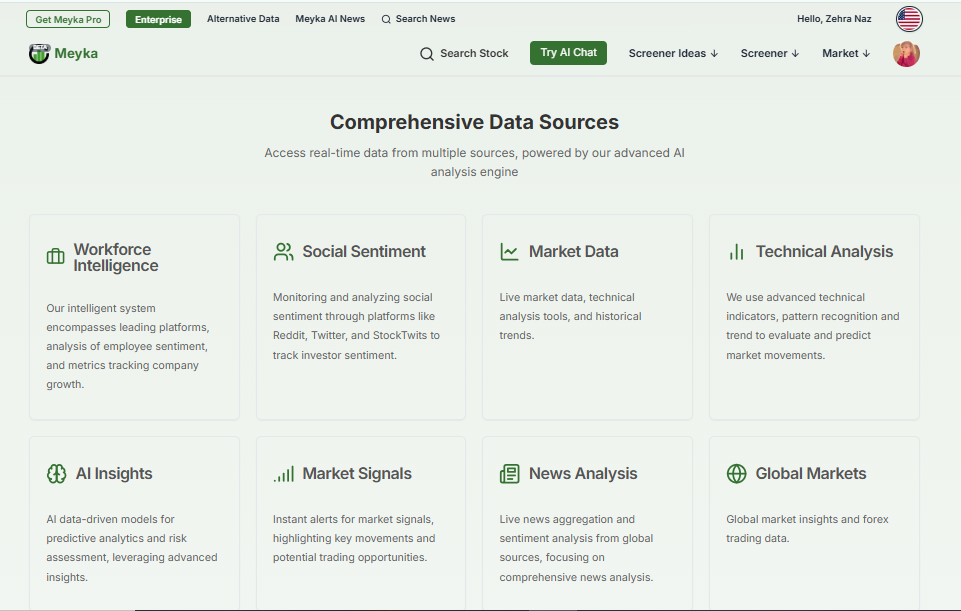Go to Meyka AI News
The width and height of the screenshot is (961, 611).
point(330,19)
